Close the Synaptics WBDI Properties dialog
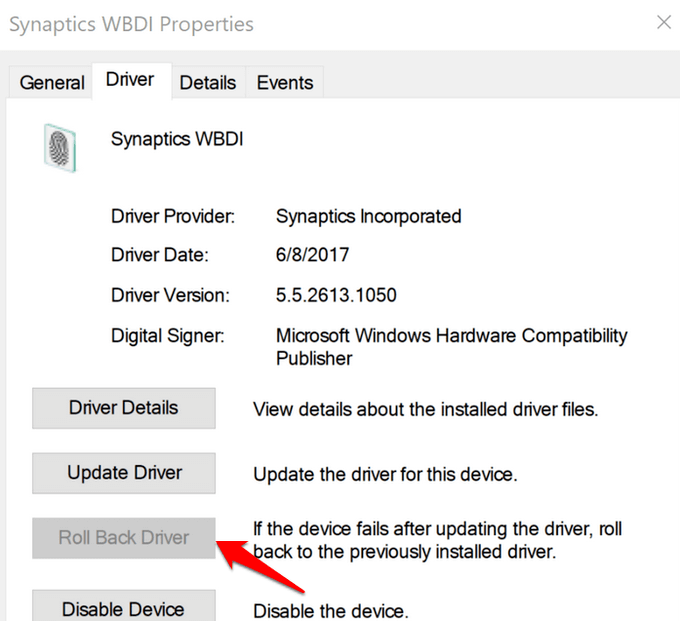The width and height of the screenshot is (680, 621). [x=664, y=22]
